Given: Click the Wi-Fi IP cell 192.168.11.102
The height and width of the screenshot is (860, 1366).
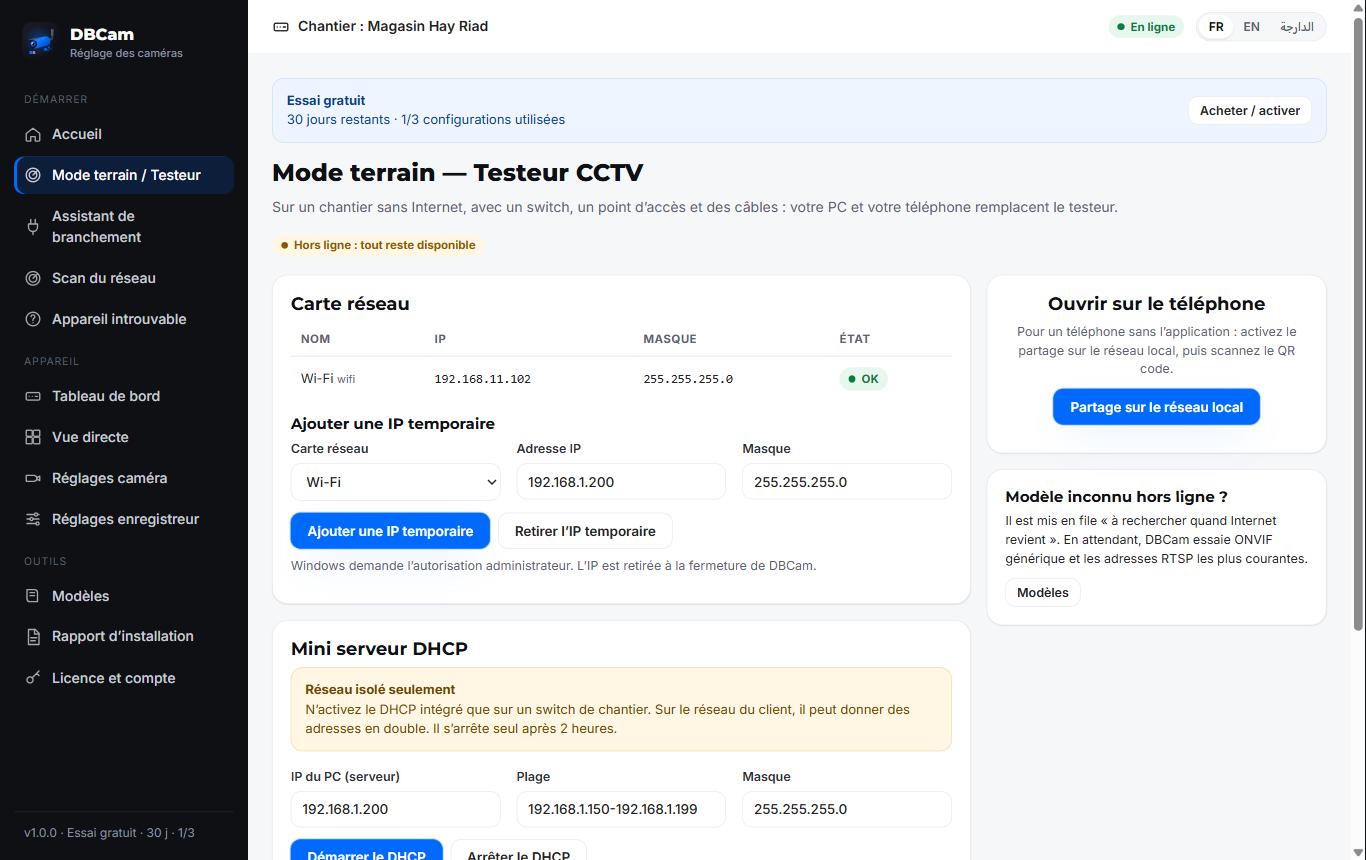Looking at the screenshot, I should tap(483, 380).
